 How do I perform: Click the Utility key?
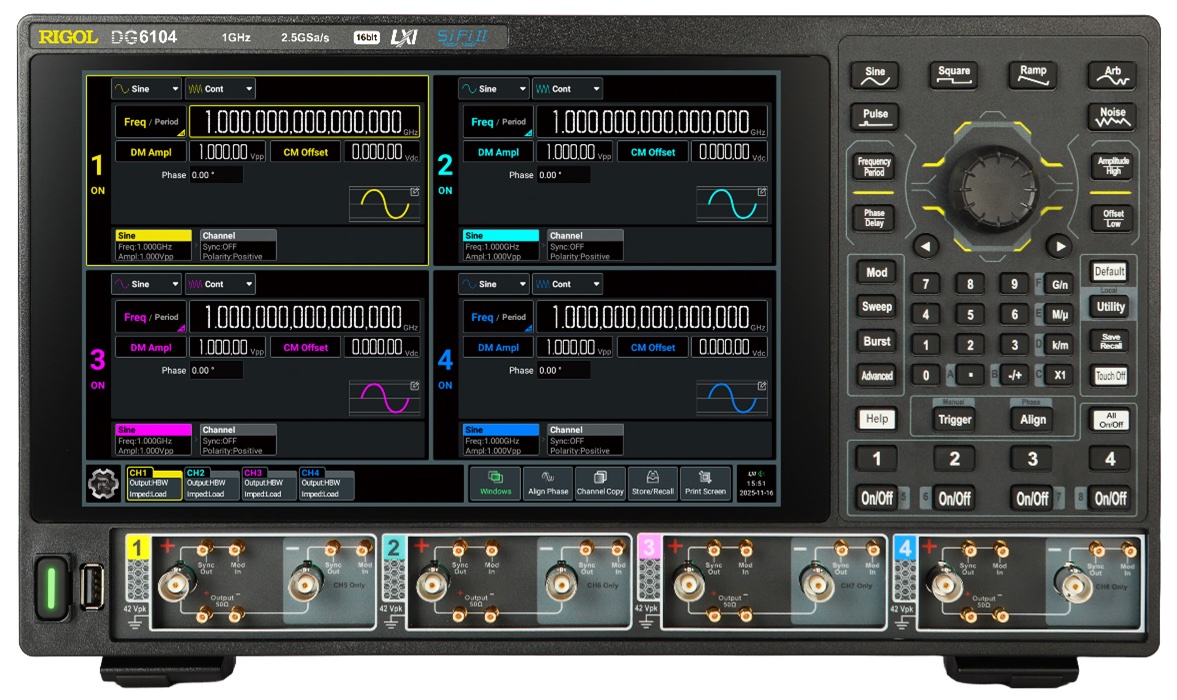[1110, 307]
